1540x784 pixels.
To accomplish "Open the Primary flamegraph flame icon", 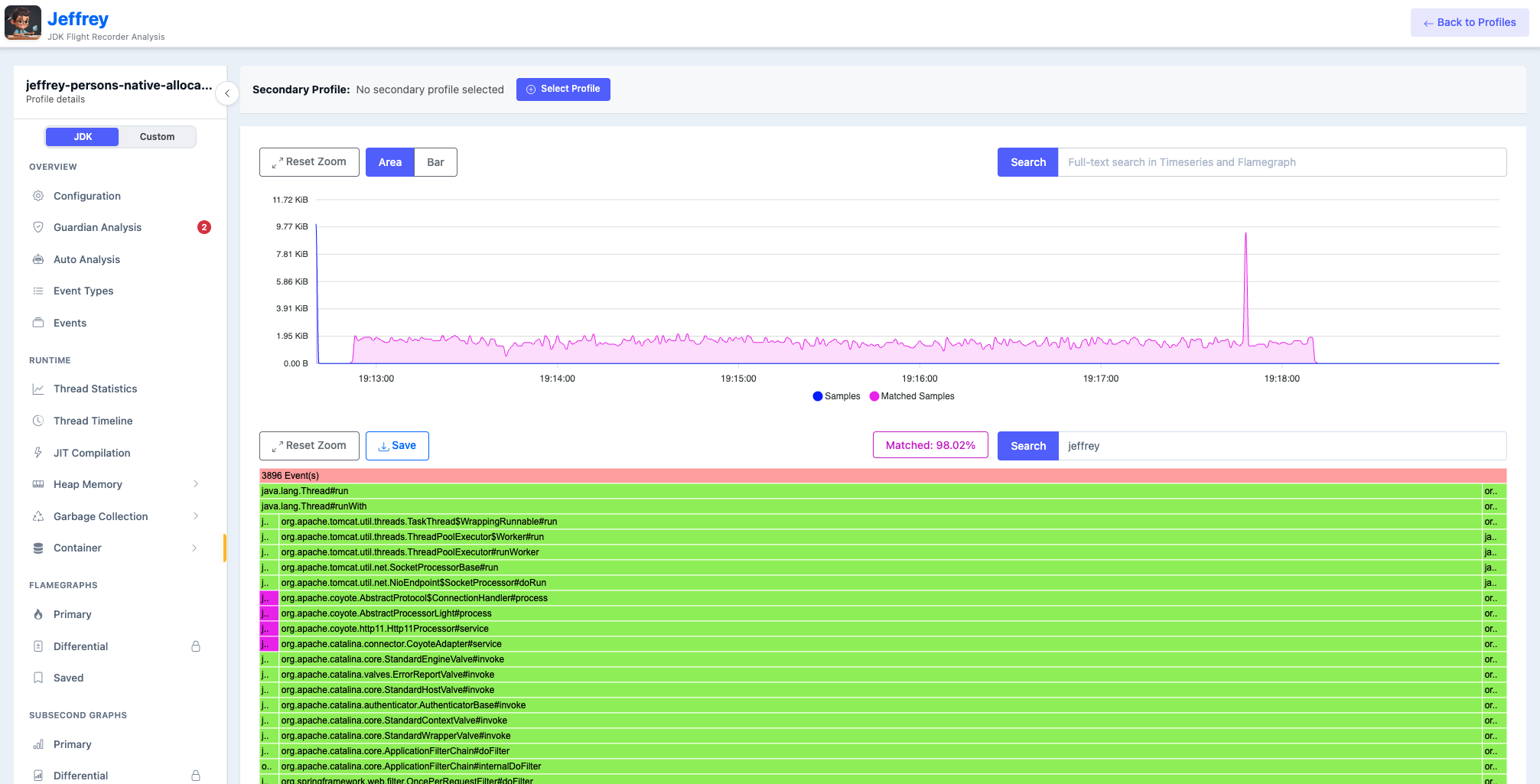I will 38,614.
